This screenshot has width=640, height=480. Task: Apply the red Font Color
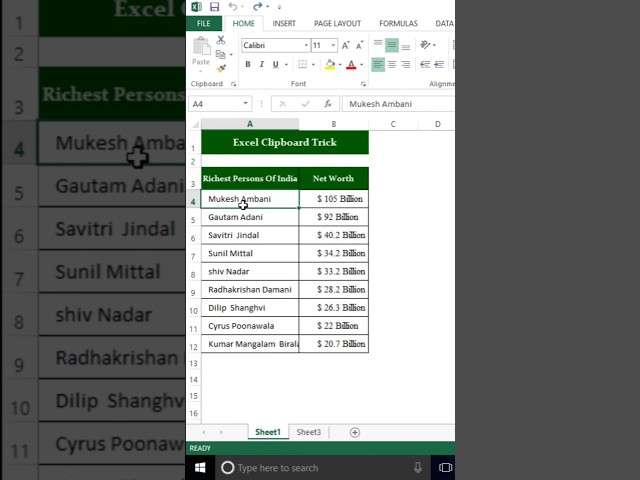[351, 64]
